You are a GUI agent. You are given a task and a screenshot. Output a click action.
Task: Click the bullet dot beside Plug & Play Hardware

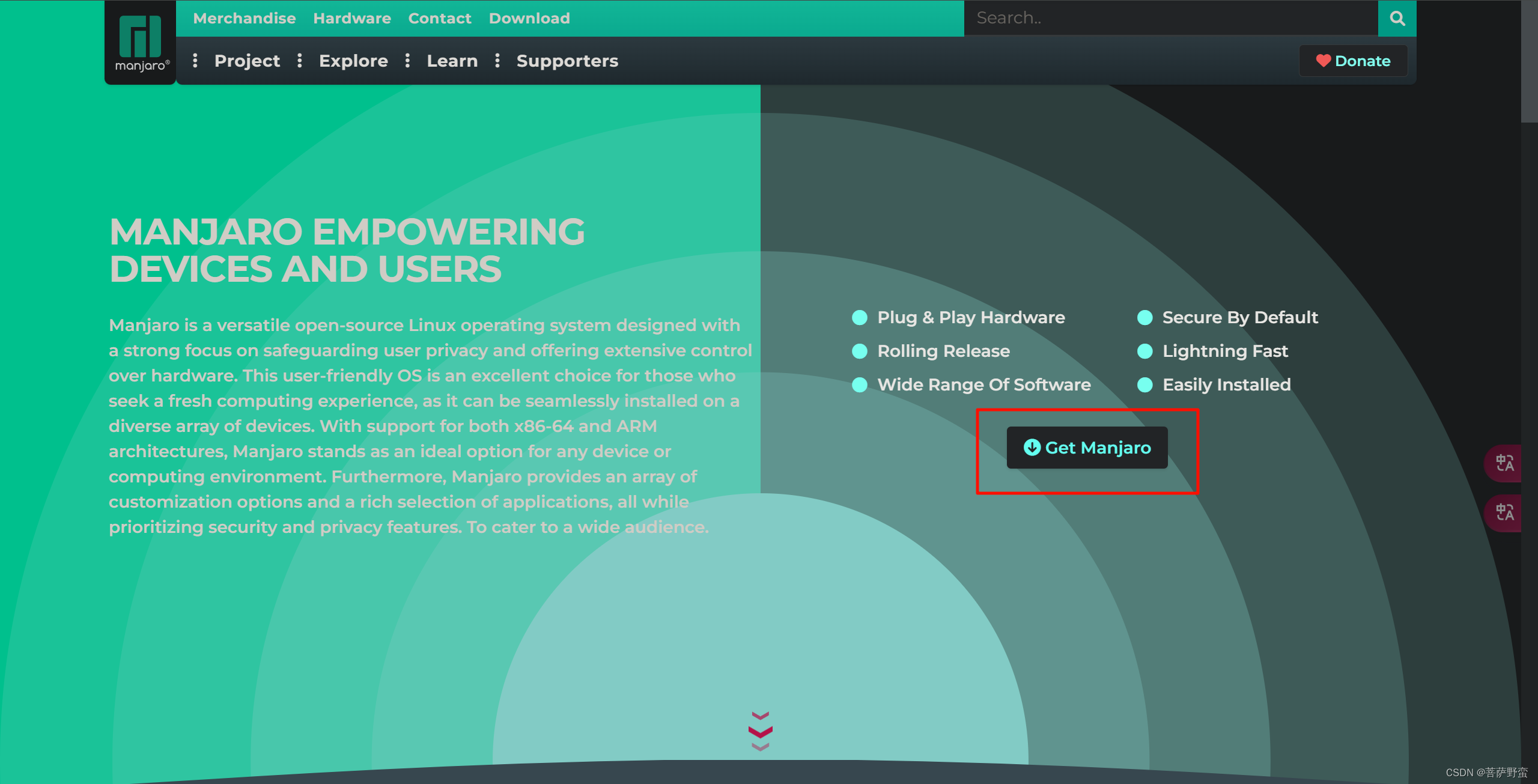(860, 317)
